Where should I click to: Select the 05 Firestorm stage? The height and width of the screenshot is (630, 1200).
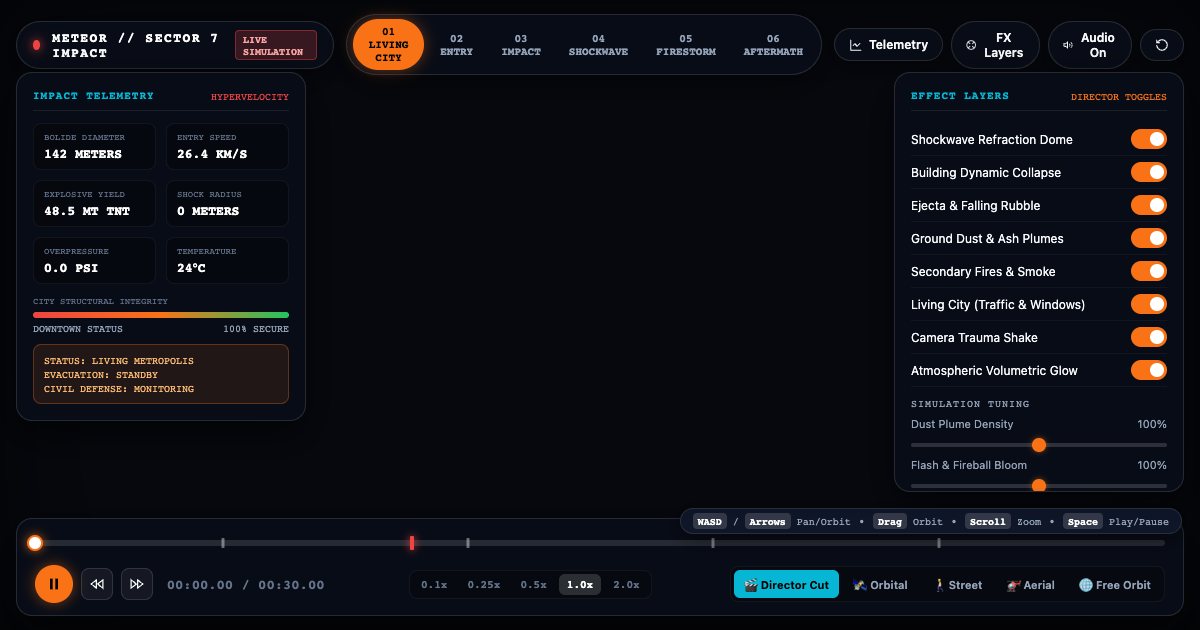(686, 45)
